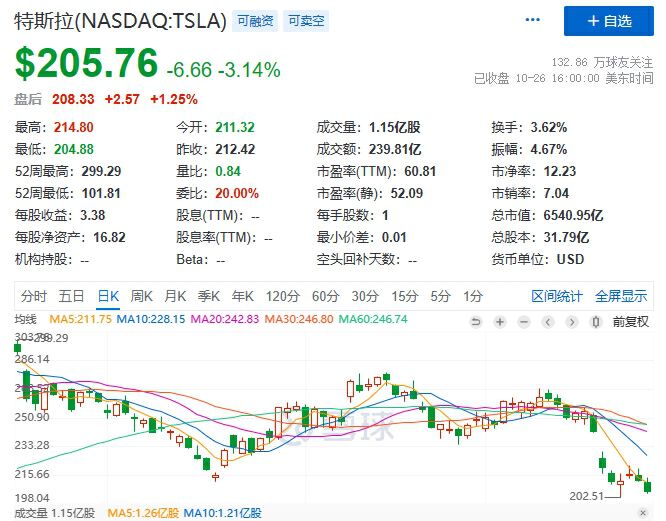This screenshot has height=521, width=666.
Task: Switch to the 日K chart tab
Action: tap(108, 296)
